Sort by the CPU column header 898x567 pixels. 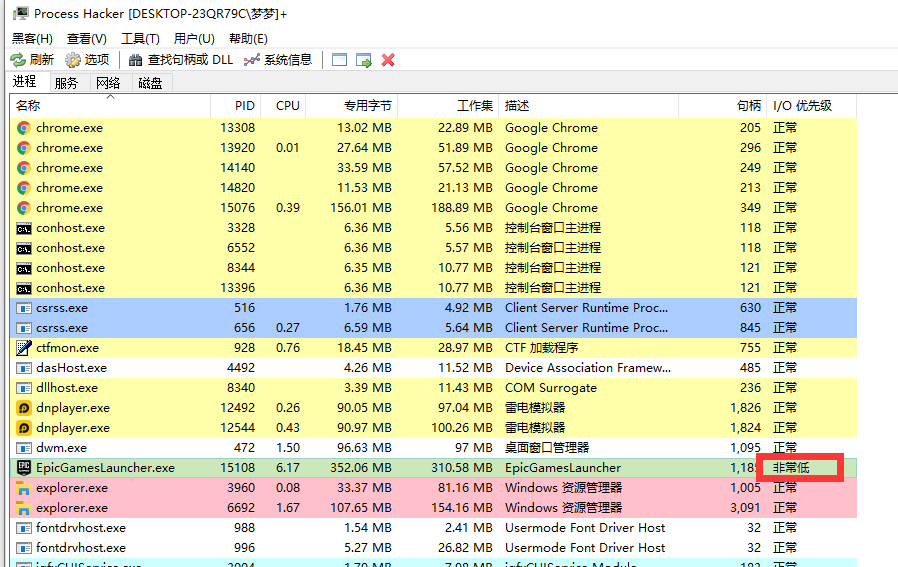pyautogui.click(x=283, y=105)
